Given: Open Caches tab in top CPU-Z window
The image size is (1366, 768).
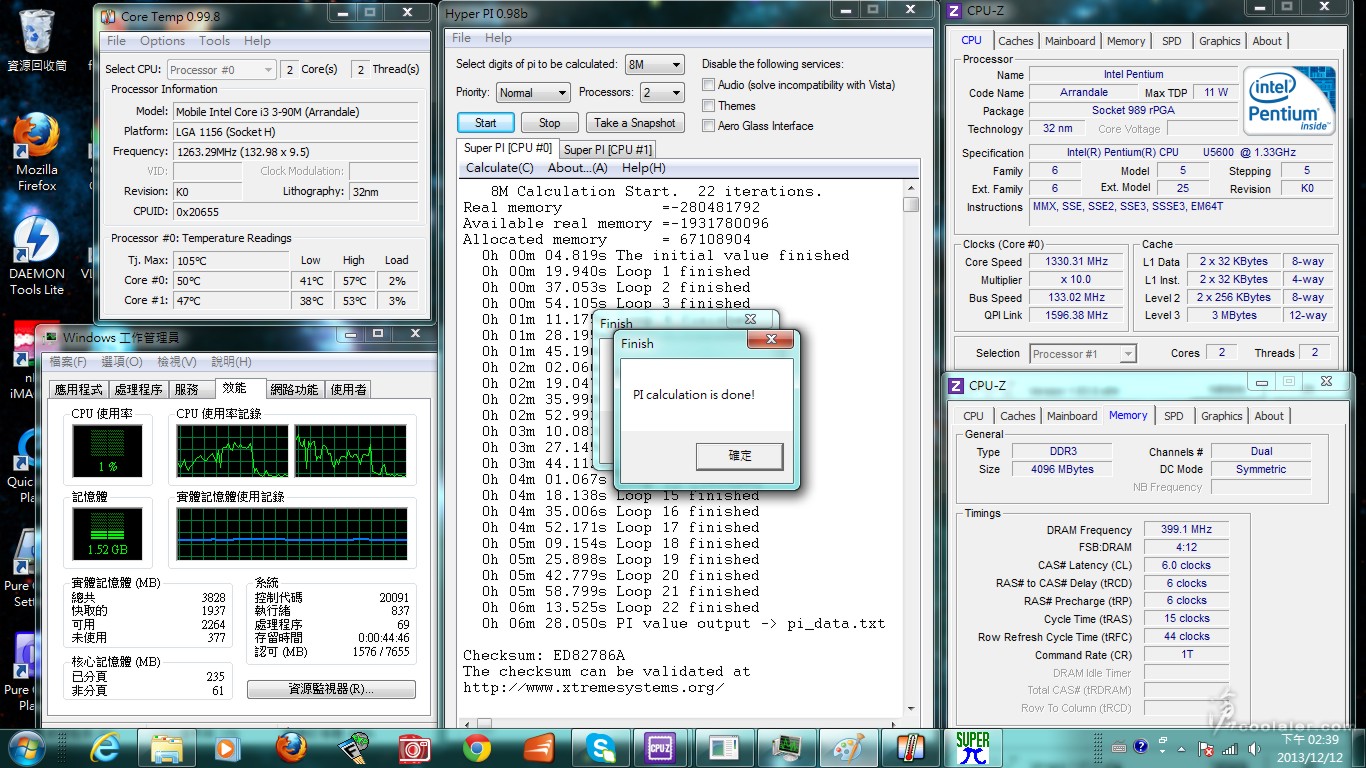Looking at the screenshot, I should [x=1016, y=41].
